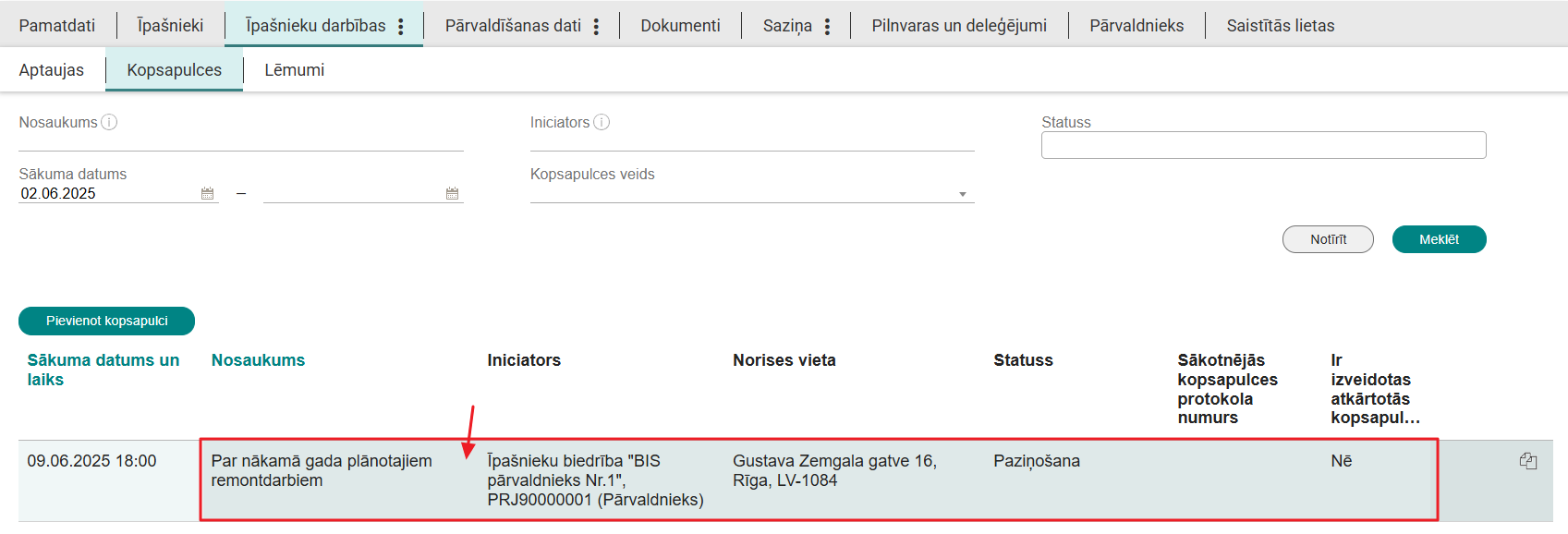Click the Notīrīt clear button

[x=1328, y=239]
